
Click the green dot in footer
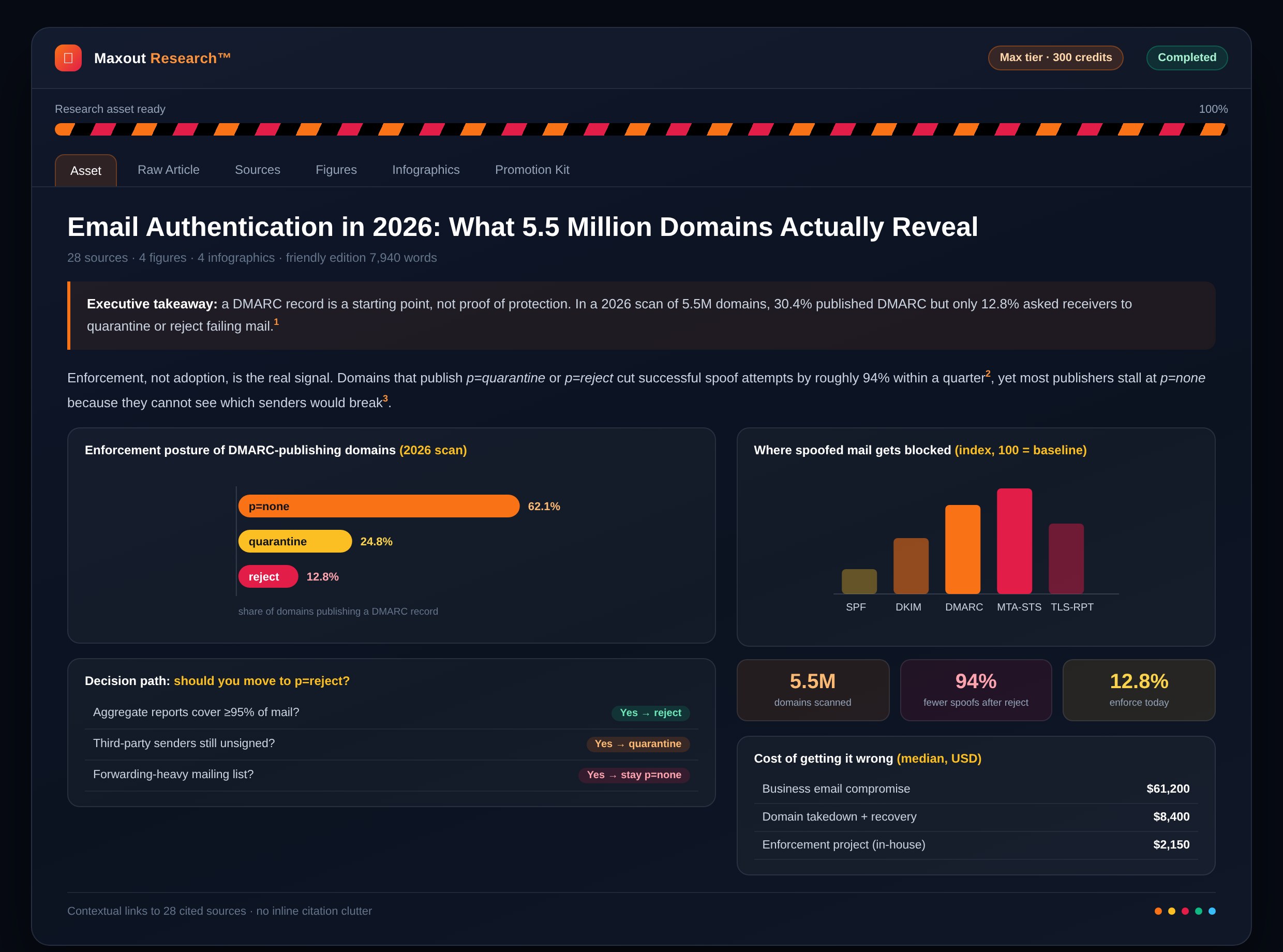(x=1198, y=911)
